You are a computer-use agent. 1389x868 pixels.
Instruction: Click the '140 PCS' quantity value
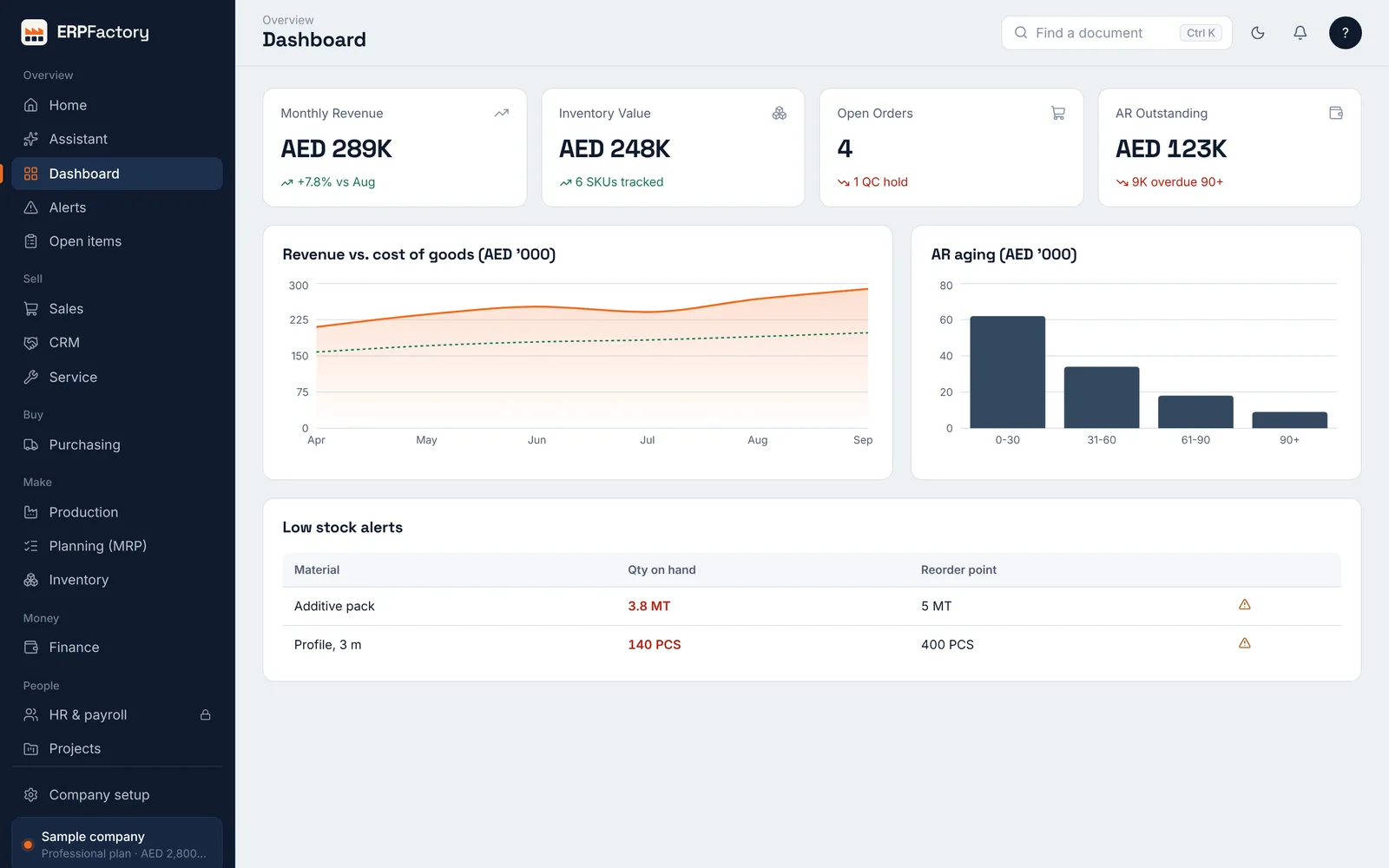tap(655, 645)
